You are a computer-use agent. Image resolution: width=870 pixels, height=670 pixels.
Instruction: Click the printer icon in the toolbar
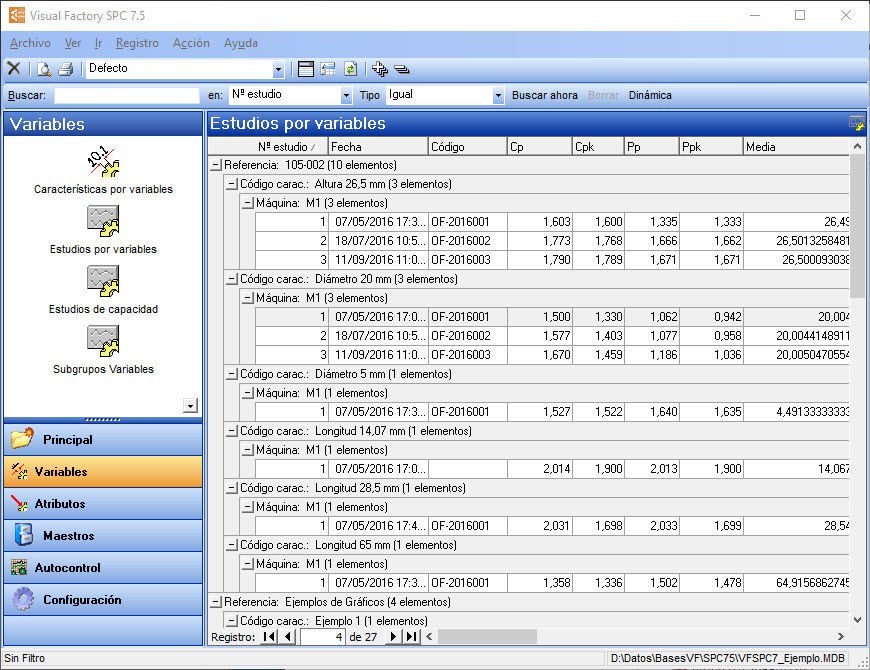coord(66,69)
